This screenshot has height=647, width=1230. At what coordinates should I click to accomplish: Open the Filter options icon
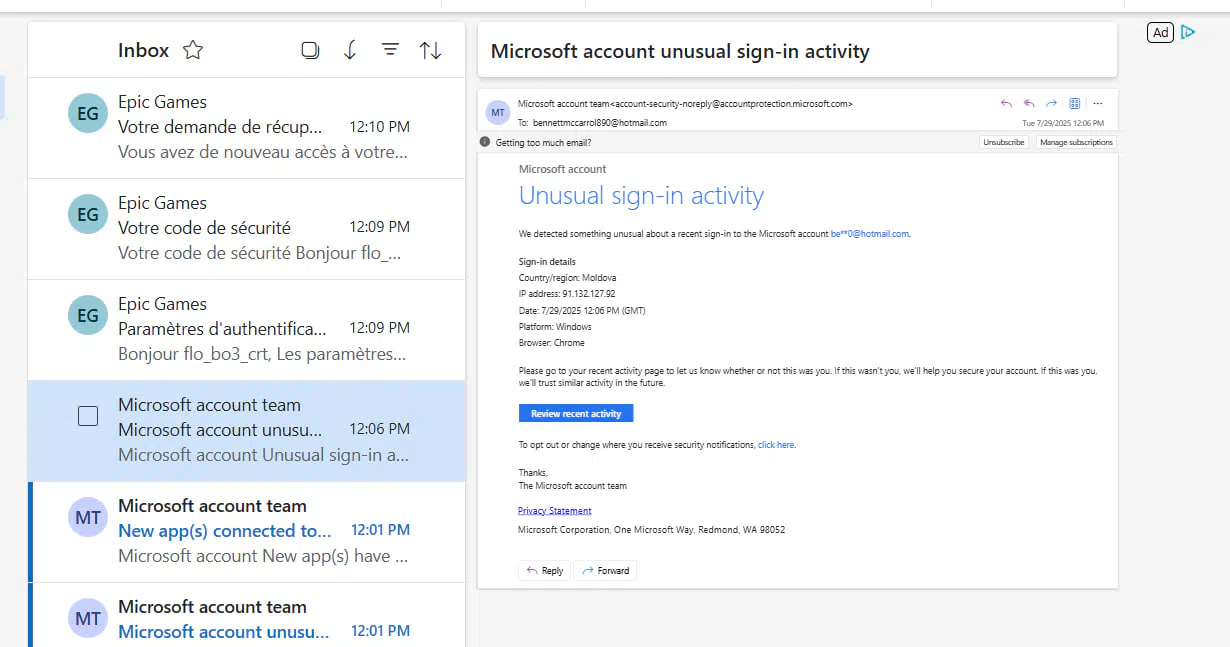pos(391,50)
